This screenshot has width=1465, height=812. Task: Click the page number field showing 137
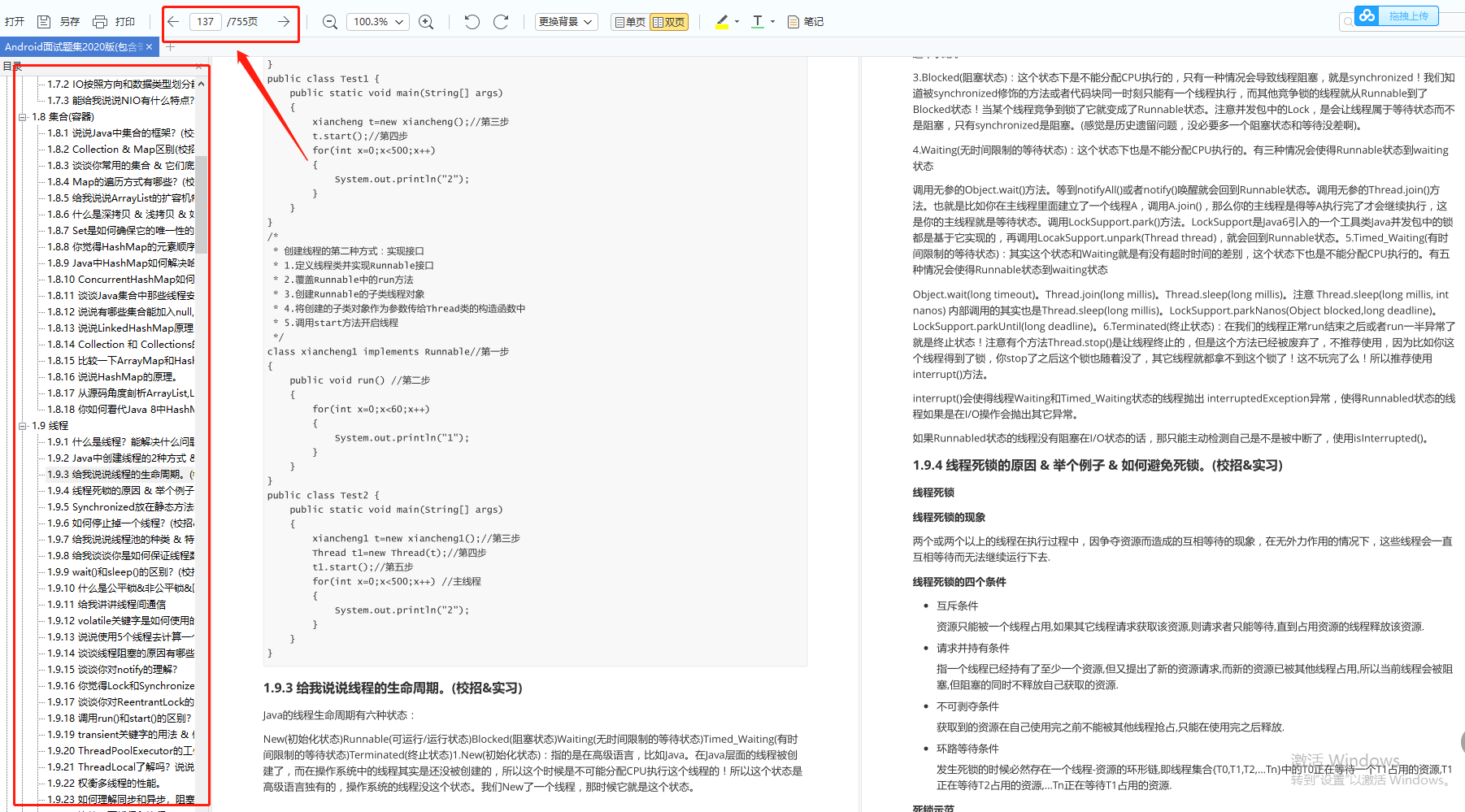pyautogui.click(x=206, y=22)
